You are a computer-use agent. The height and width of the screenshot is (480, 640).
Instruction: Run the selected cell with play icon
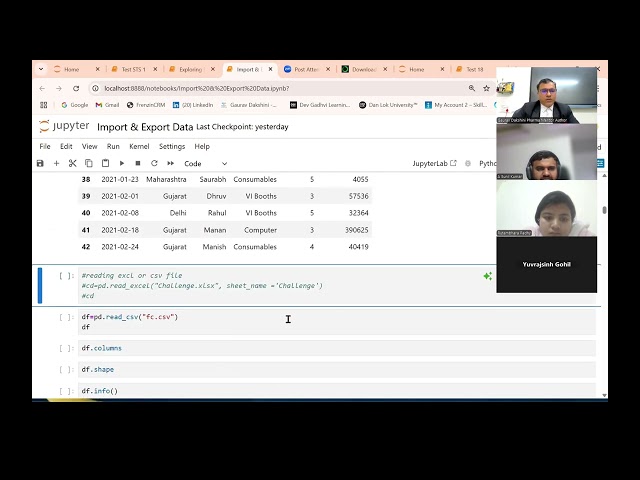(122, 163)
